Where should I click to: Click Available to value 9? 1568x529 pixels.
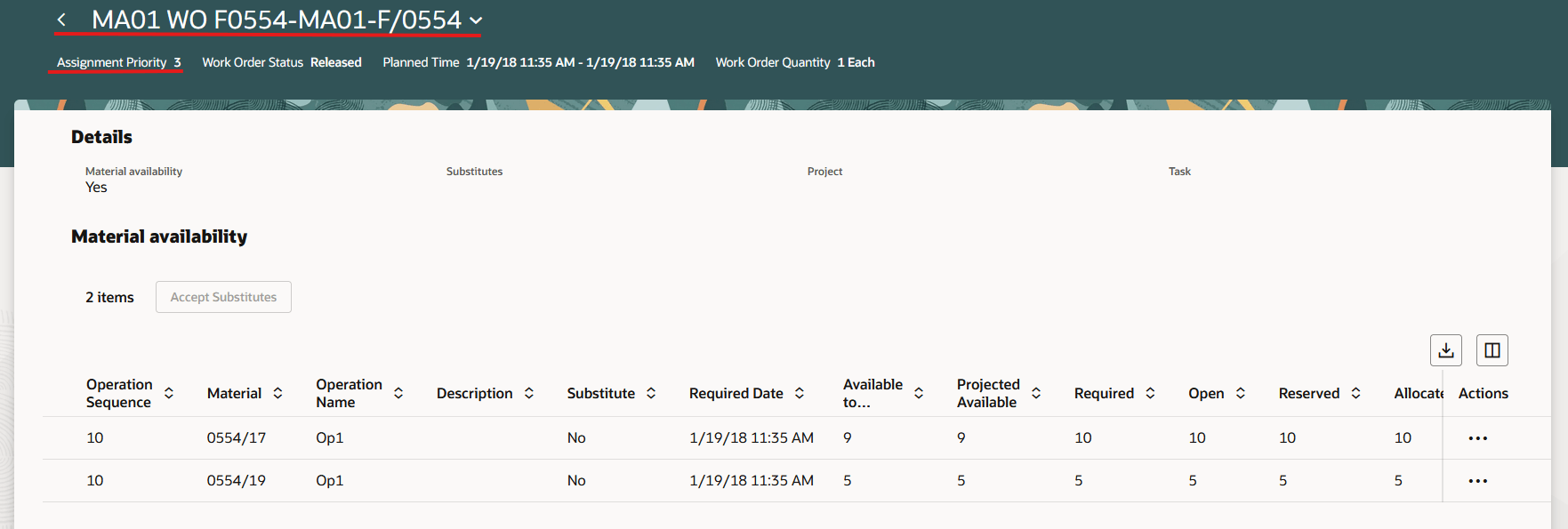click(848, 437)
